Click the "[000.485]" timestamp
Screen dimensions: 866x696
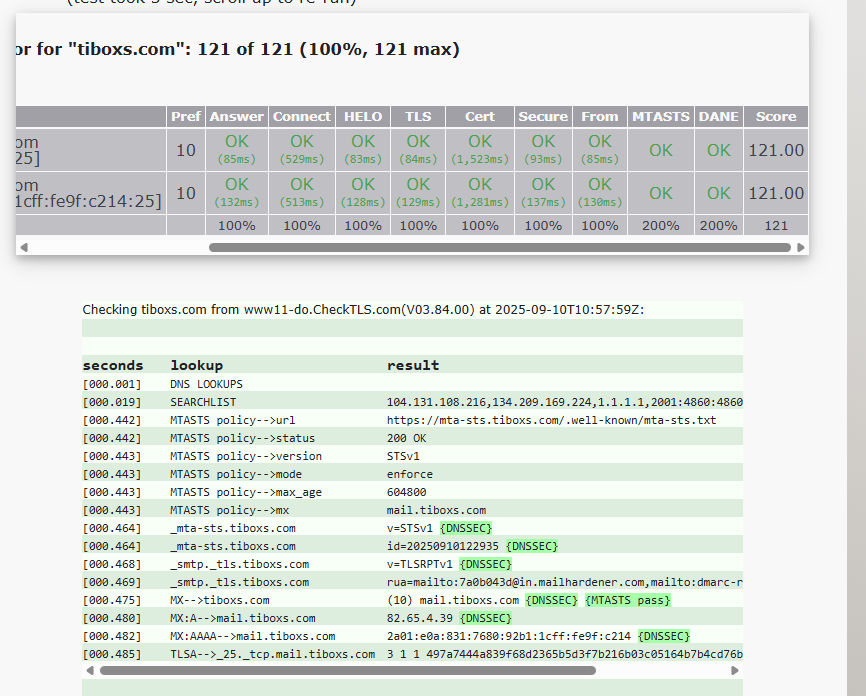coord(112,655)
